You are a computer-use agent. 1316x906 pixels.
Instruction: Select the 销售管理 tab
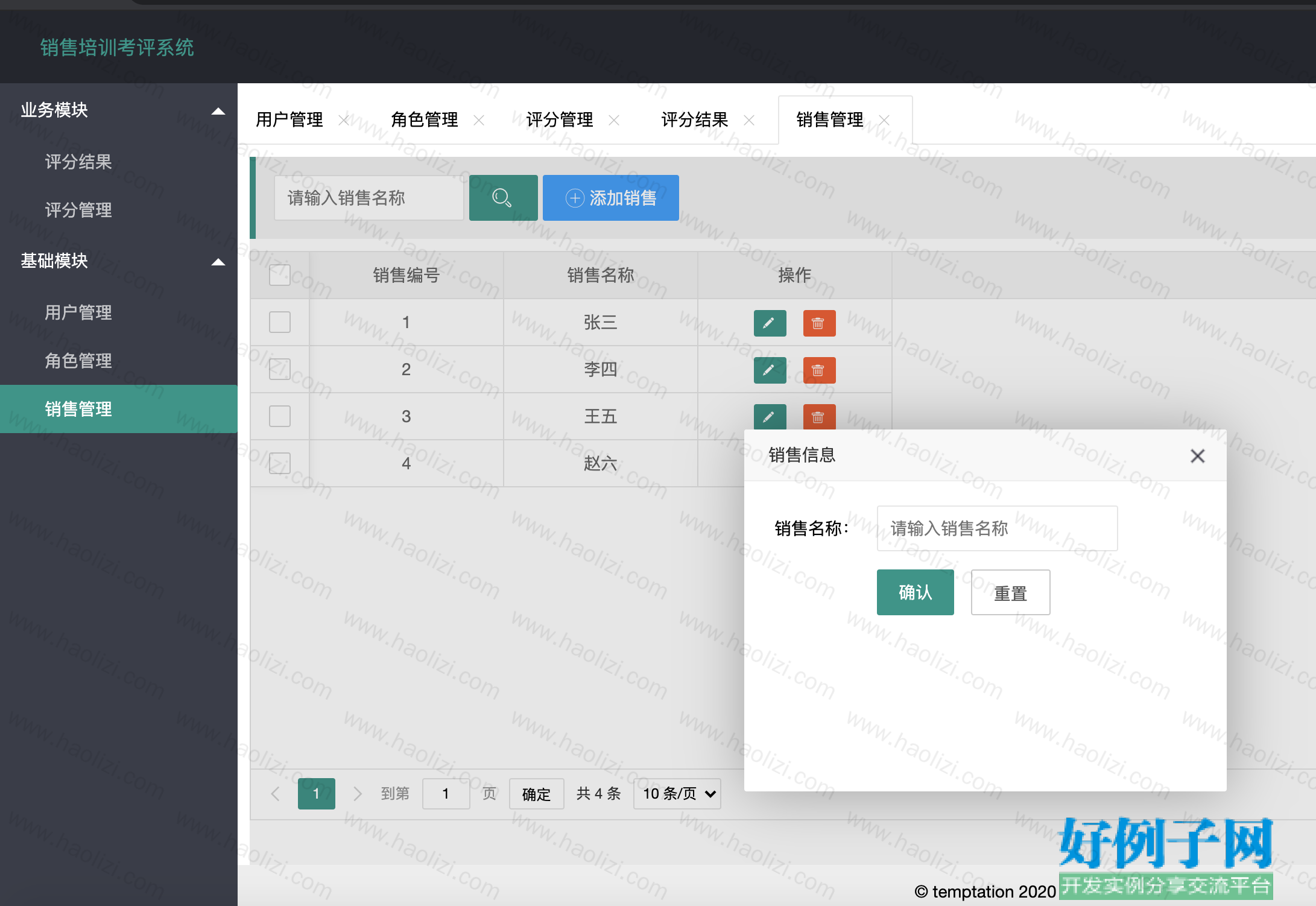pos(830,120)
